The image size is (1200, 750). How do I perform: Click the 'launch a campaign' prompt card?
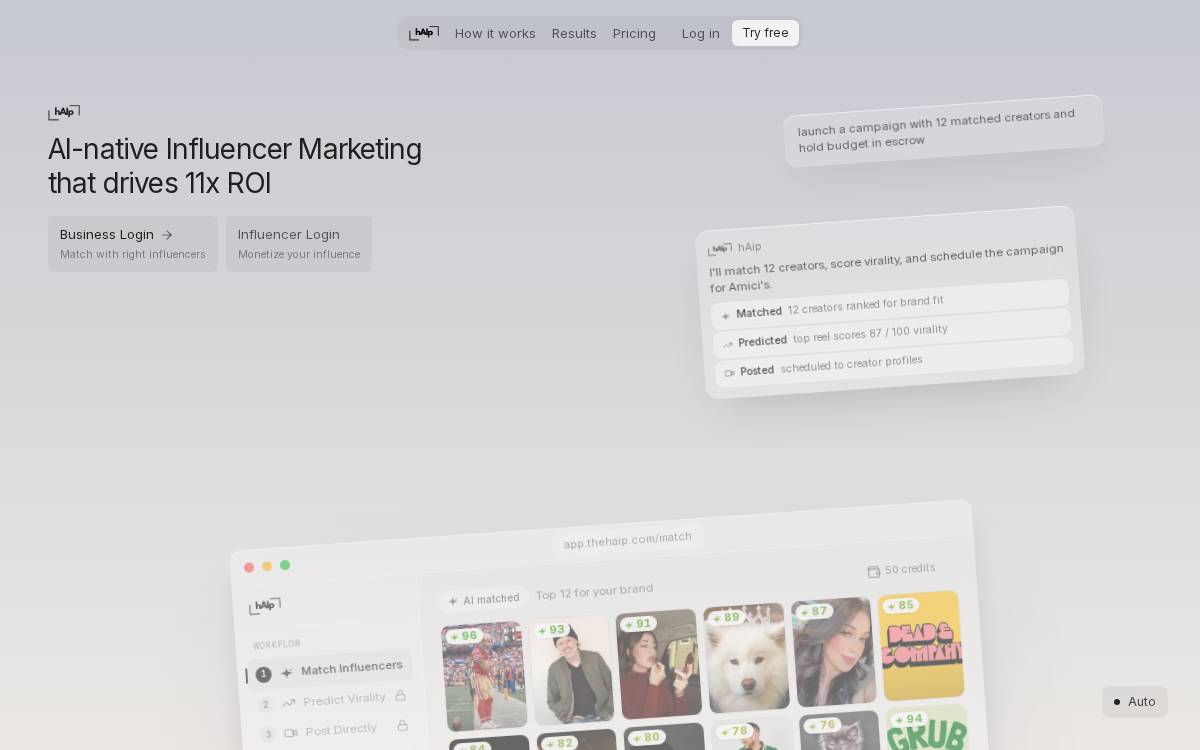coord(943,131)
